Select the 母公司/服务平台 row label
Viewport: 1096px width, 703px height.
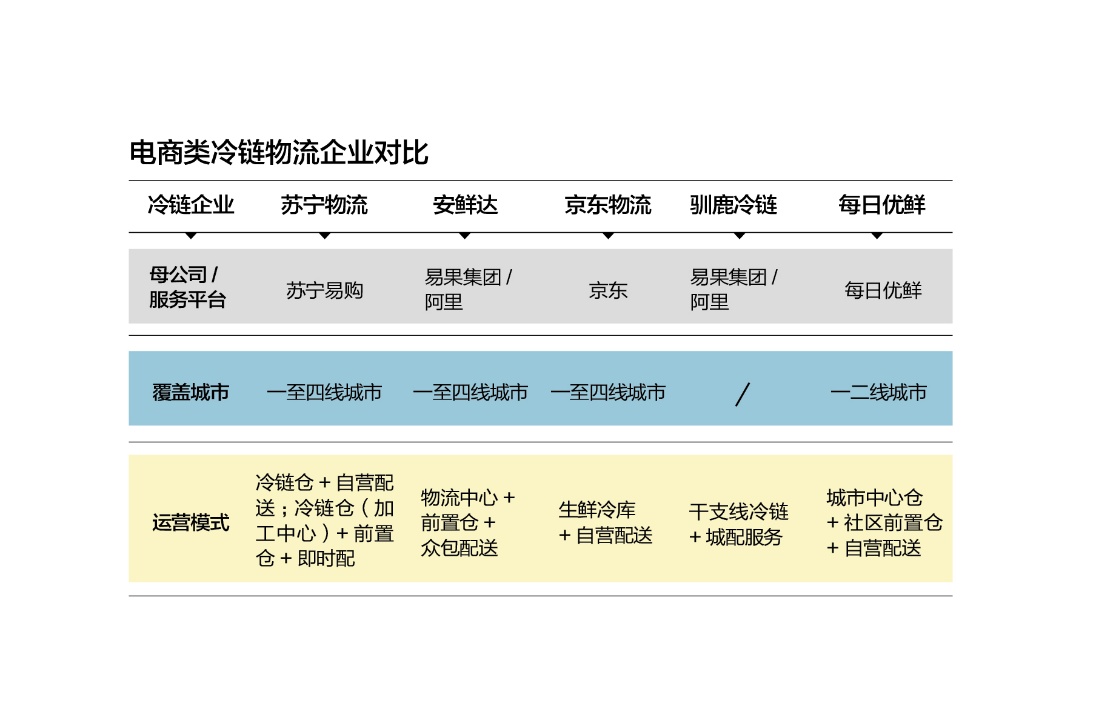coord(187,287)
